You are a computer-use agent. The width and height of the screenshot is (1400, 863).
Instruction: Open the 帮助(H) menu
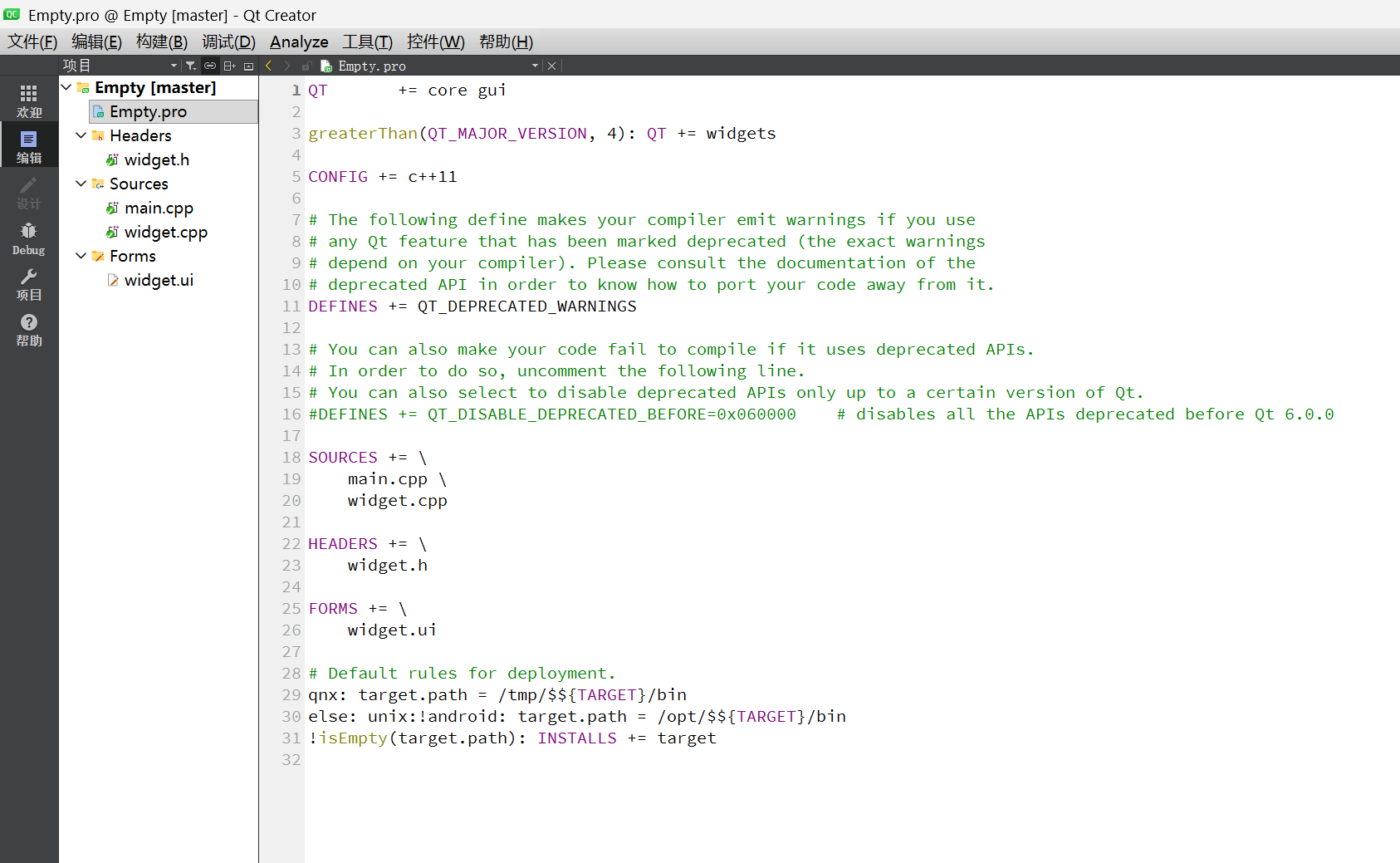[506, 42]
